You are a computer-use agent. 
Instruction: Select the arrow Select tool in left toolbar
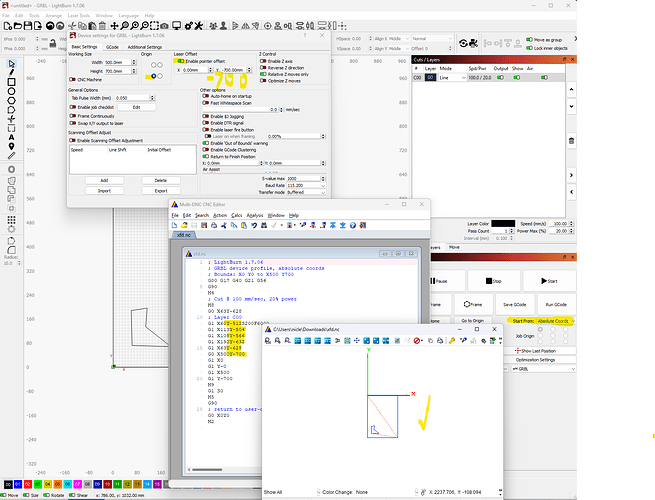[11, 63]
